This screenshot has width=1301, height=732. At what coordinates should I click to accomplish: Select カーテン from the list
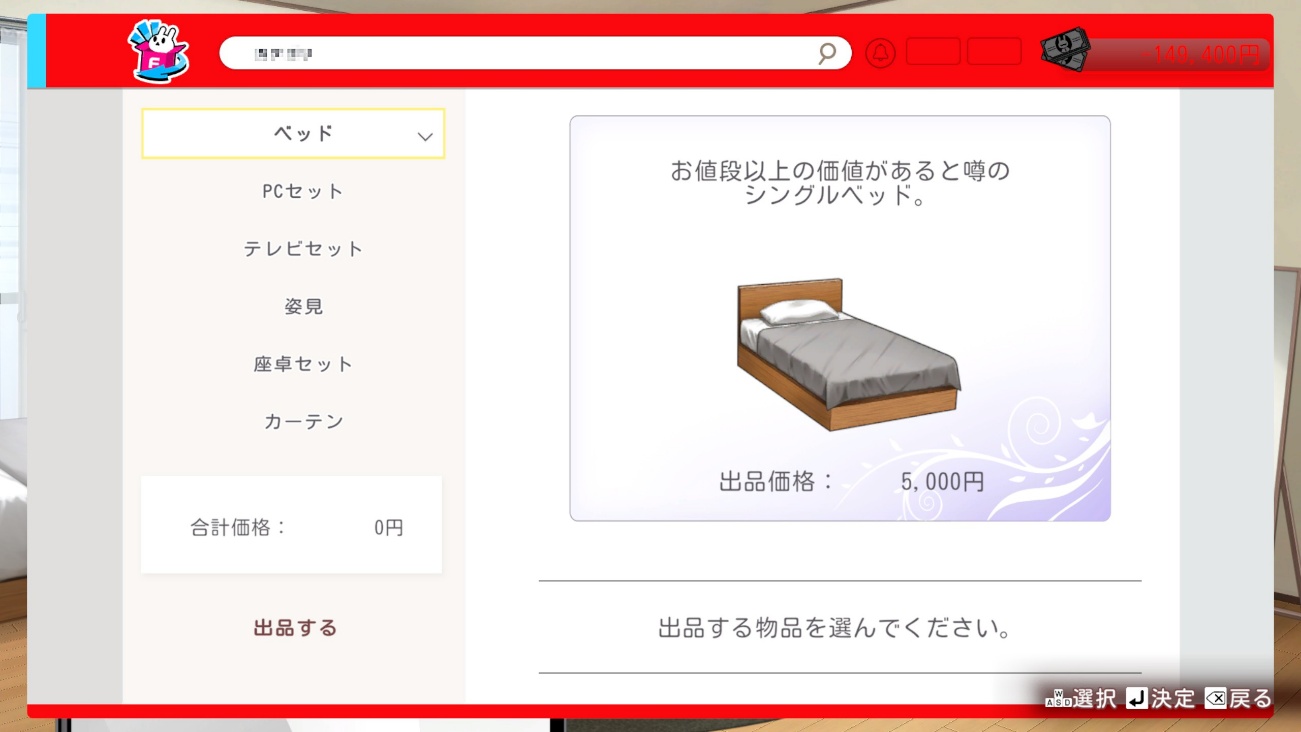[303, 421]
